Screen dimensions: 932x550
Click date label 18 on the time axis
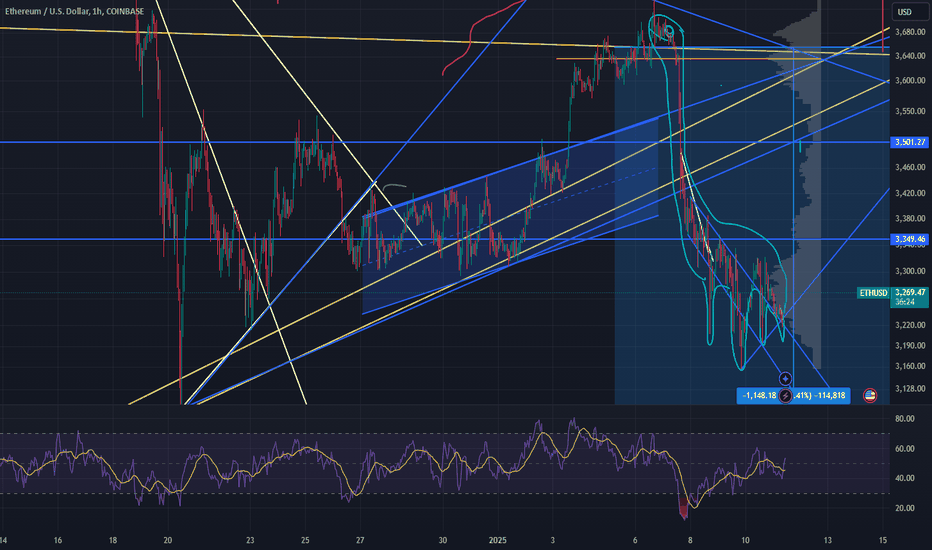click(113, 540)
